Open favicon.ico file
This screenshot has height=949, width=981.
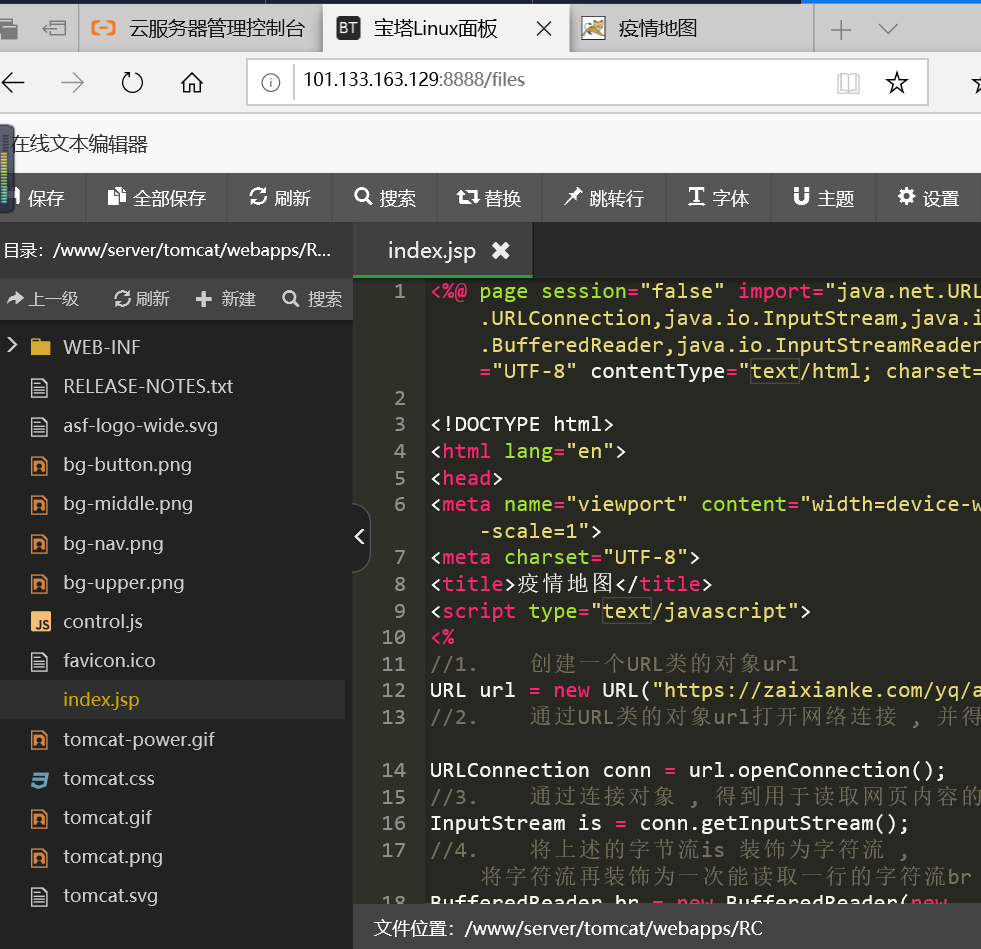point(109,661)
